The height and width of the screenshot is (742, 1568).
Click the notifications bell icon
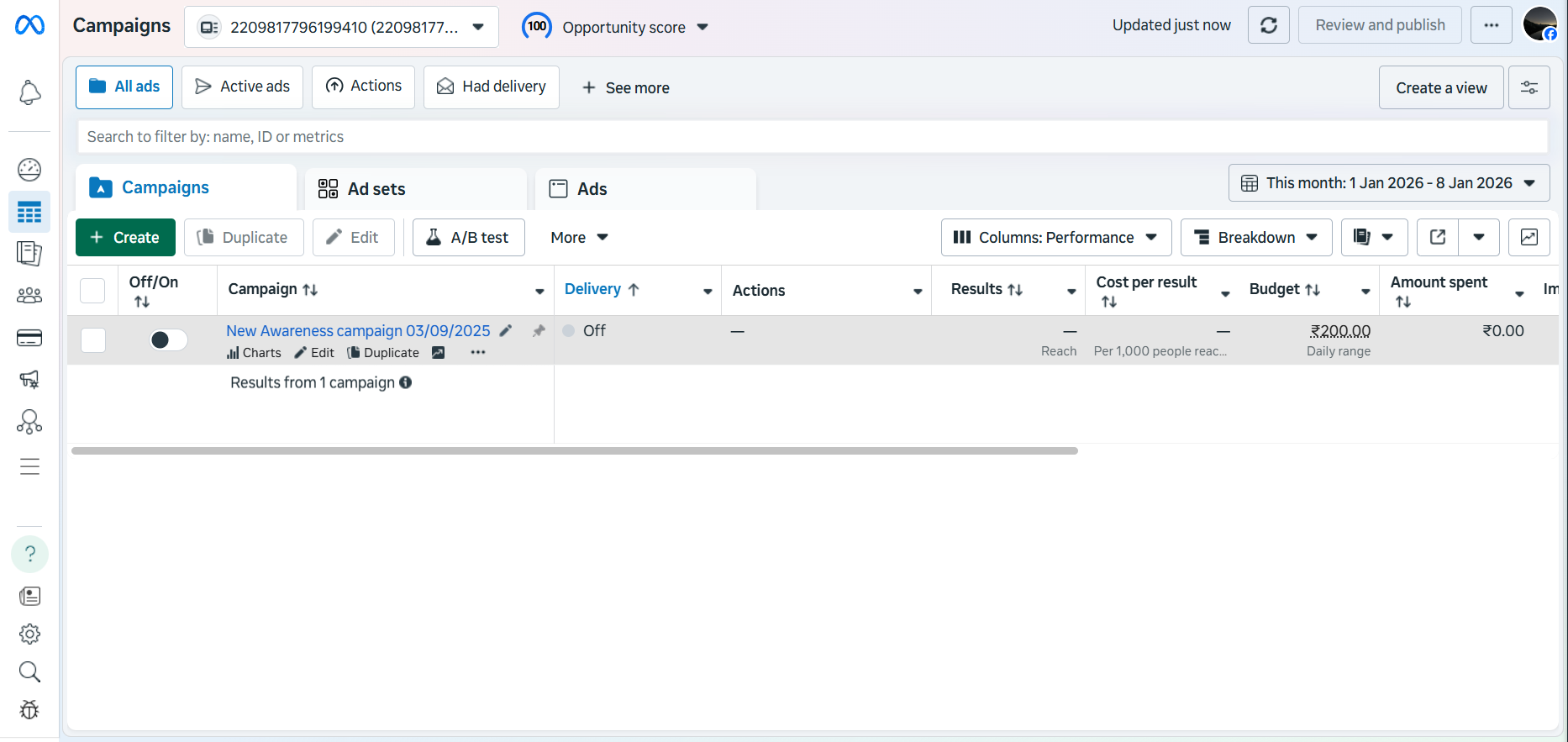point(29,92)
